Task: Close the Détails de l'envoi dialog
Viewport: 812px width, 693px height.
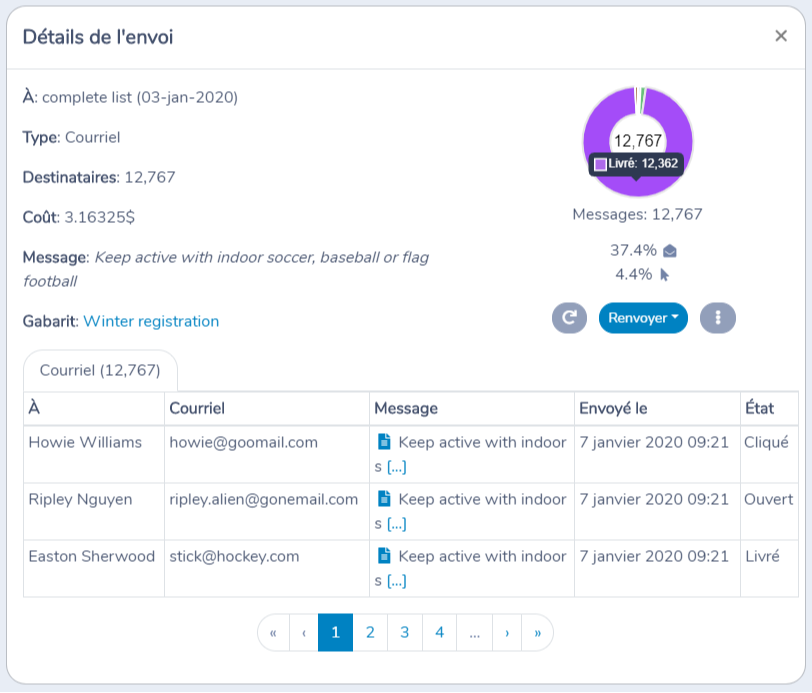Action: [x=780, y=36]
